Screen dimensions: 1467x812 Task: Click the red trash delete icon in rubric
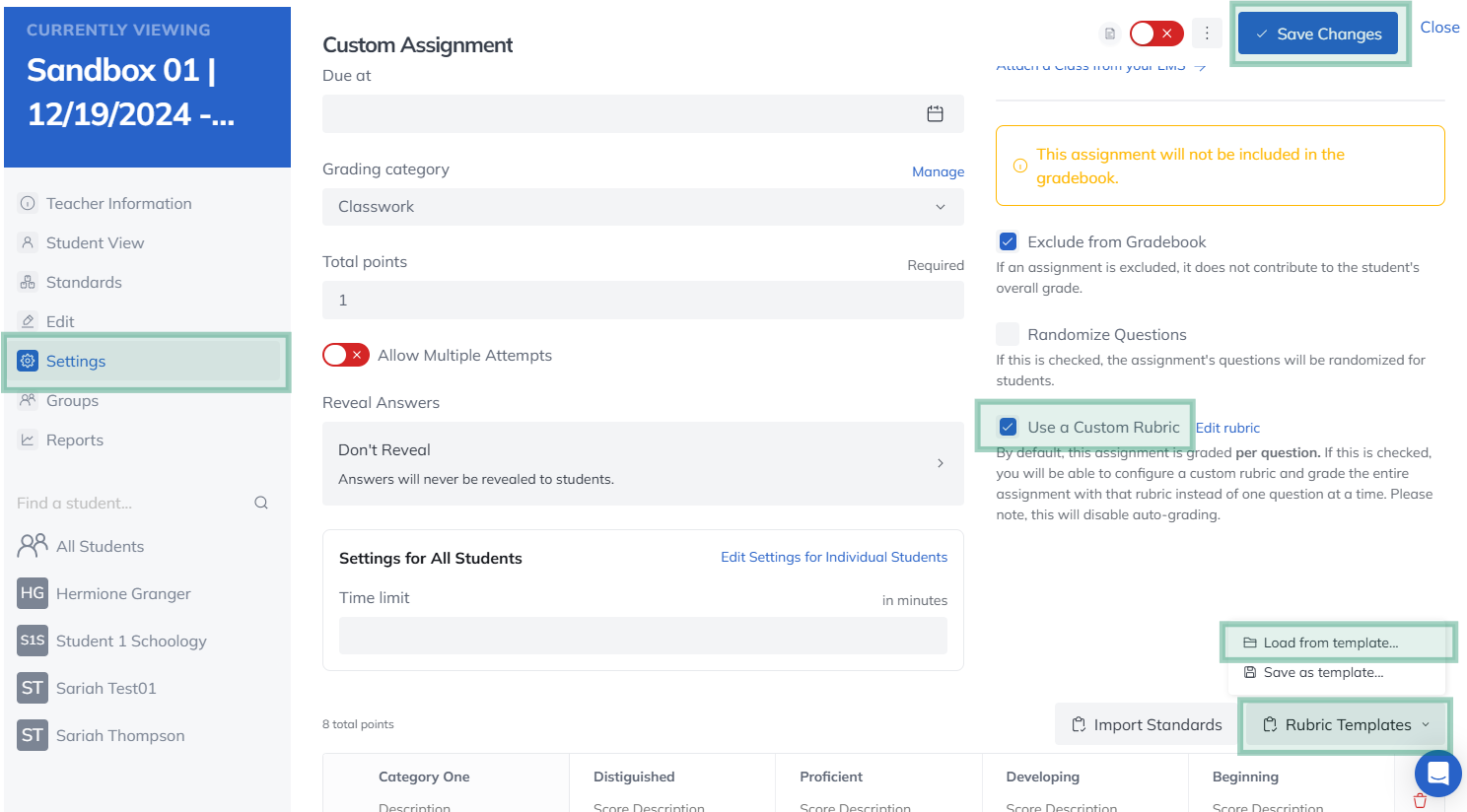point(1420,800)
